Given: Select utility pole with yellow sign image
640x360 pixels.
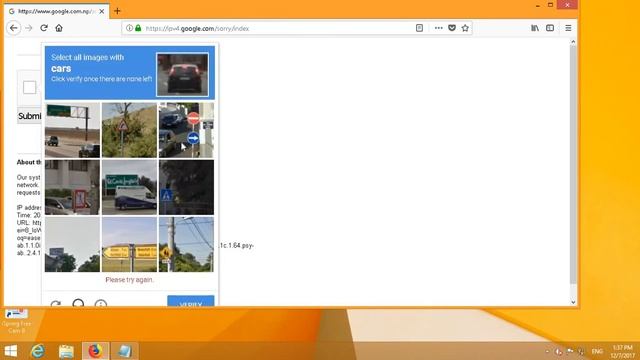Looking at the screenshot, I should [x=186, y=244].
